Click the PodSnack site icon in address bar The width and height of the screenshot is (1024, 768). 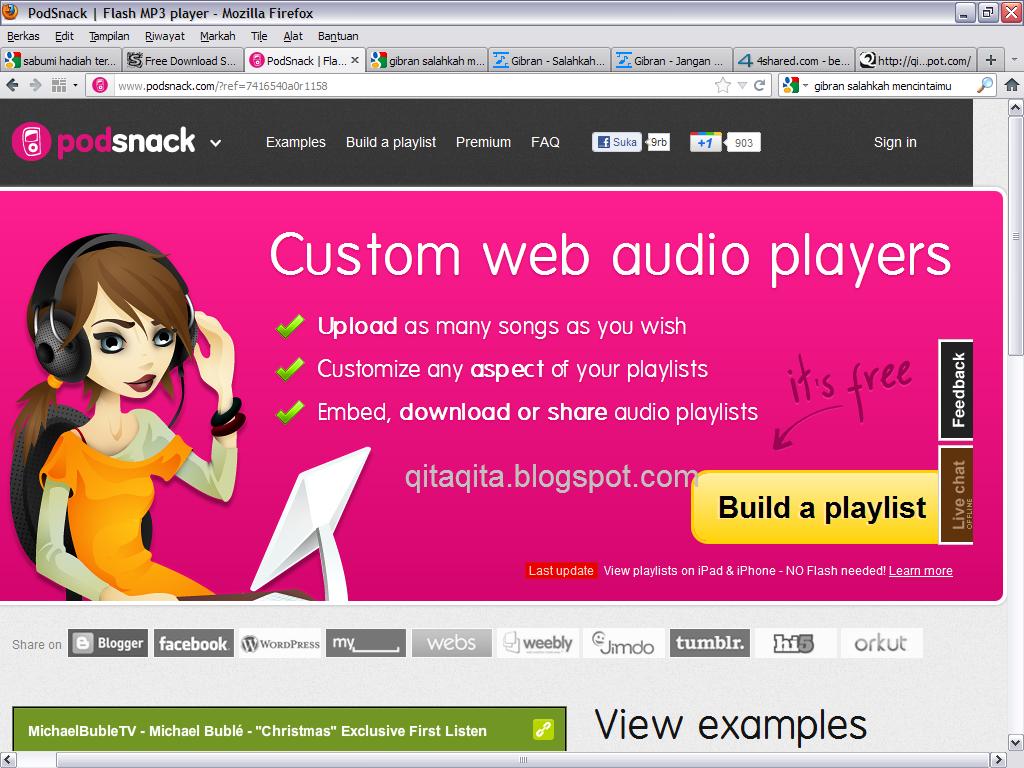[100, 86]
